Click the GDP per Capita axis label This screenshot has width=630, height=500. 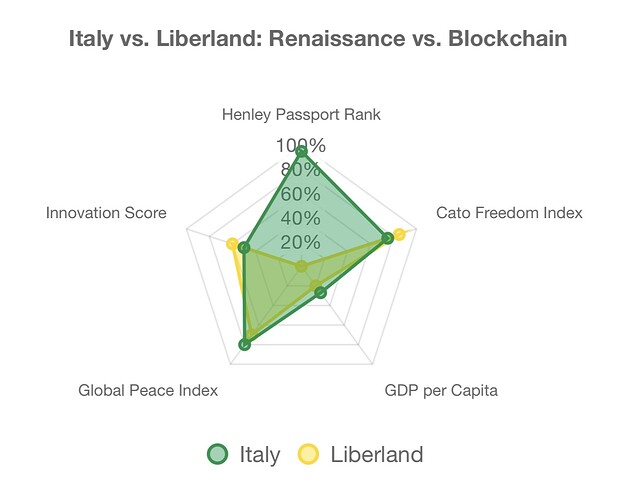pos(441,390)
